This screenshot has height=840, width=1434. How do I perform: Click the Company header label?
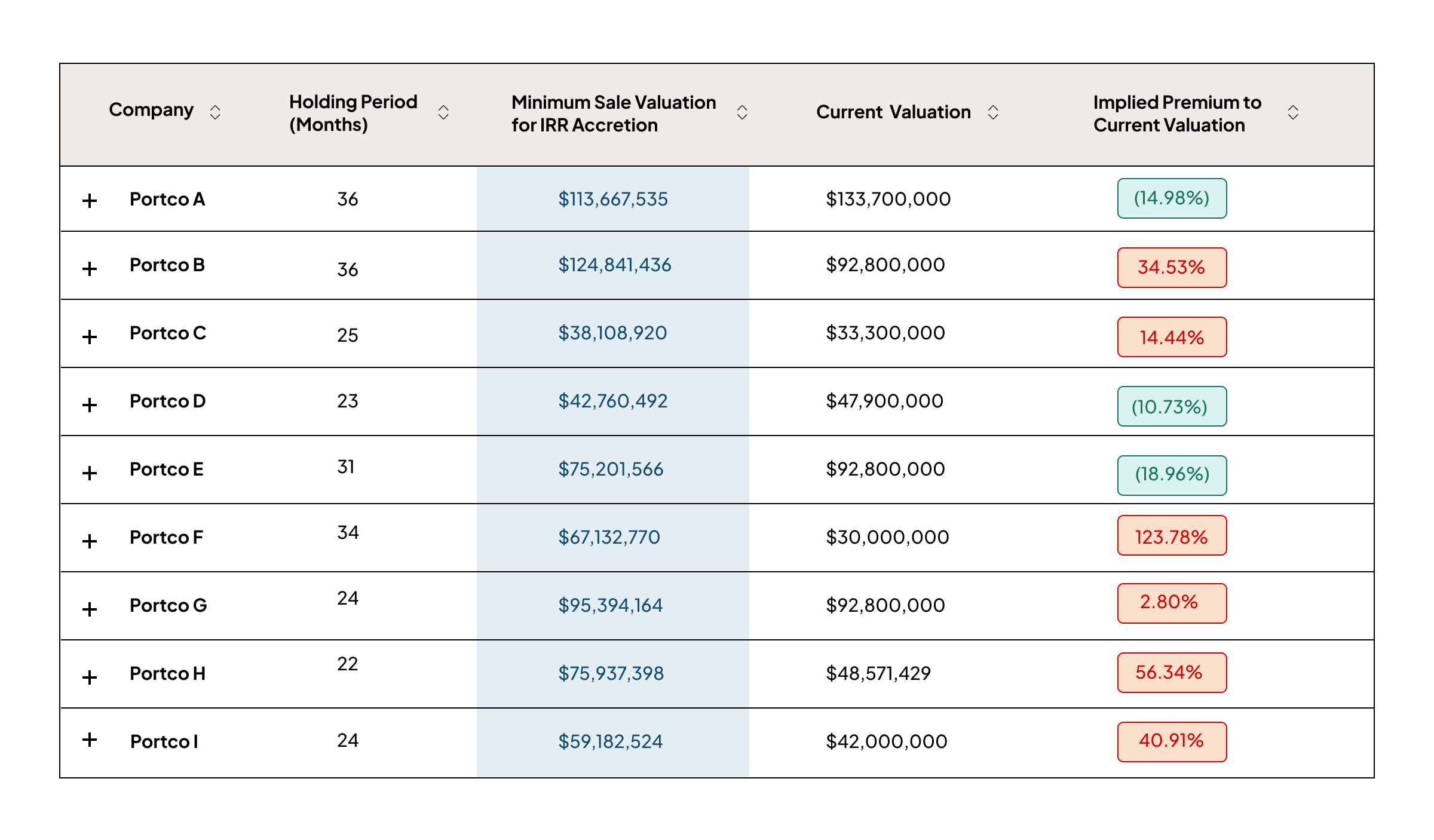pyautogui.click(x=151, y=110)
